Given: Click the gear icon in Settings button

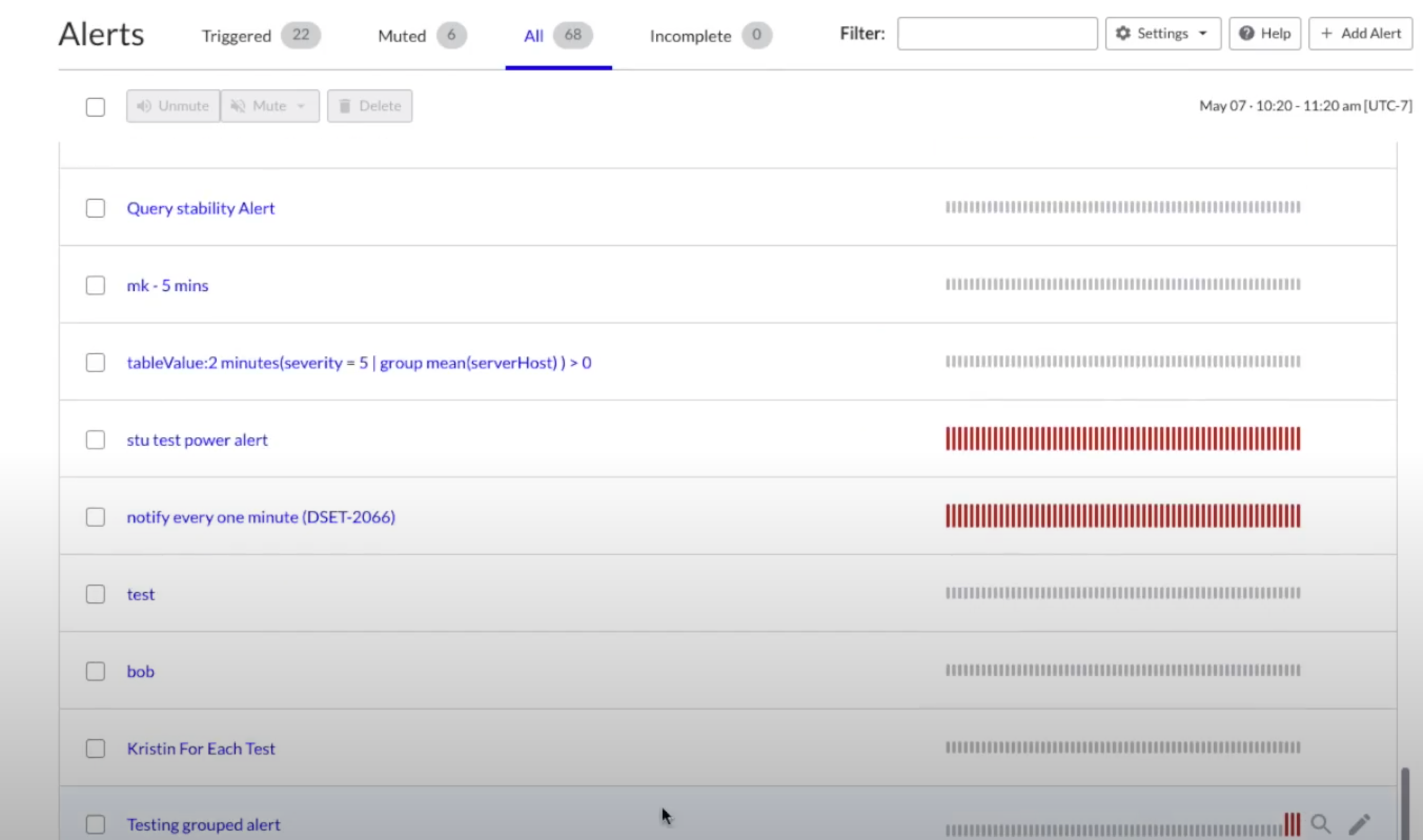Looking at the screenshot, I should pos(1123,34).
